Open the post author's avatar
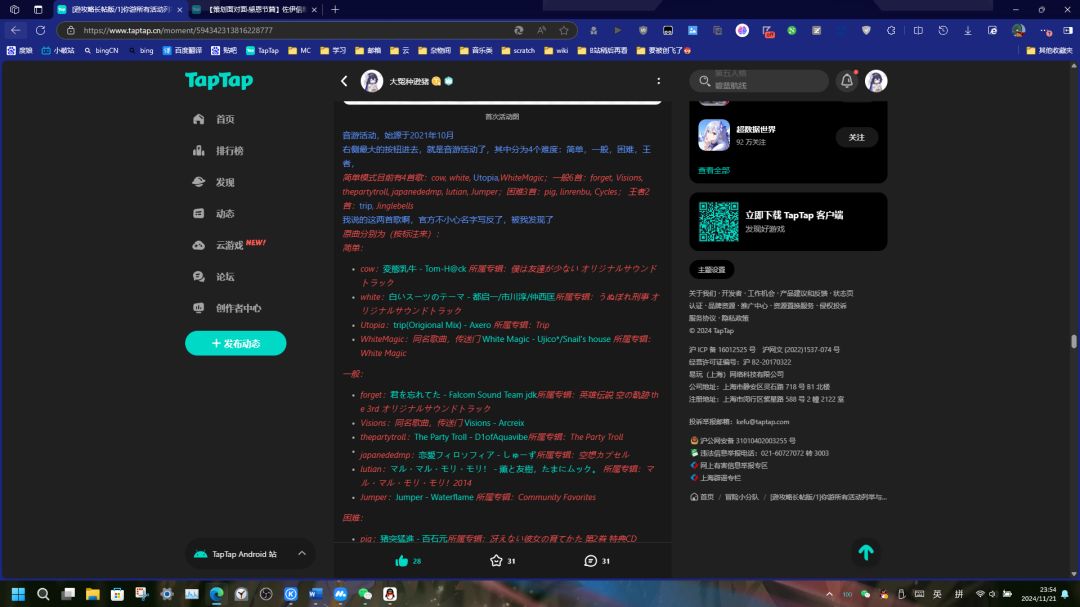Screen dimensions: 1080x607 [372, 81]
